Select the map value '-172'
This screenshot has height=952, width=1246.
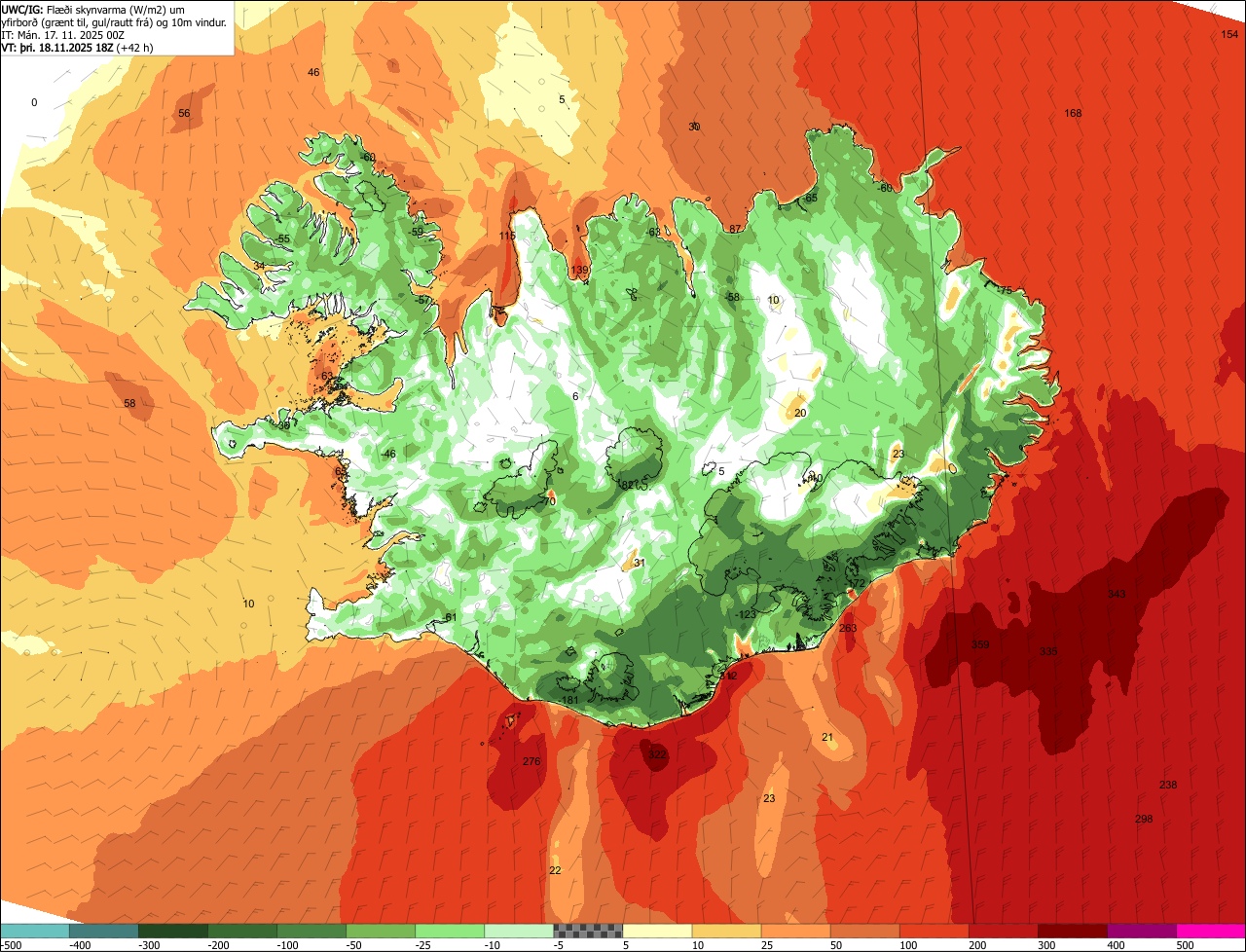pos(855,583)
